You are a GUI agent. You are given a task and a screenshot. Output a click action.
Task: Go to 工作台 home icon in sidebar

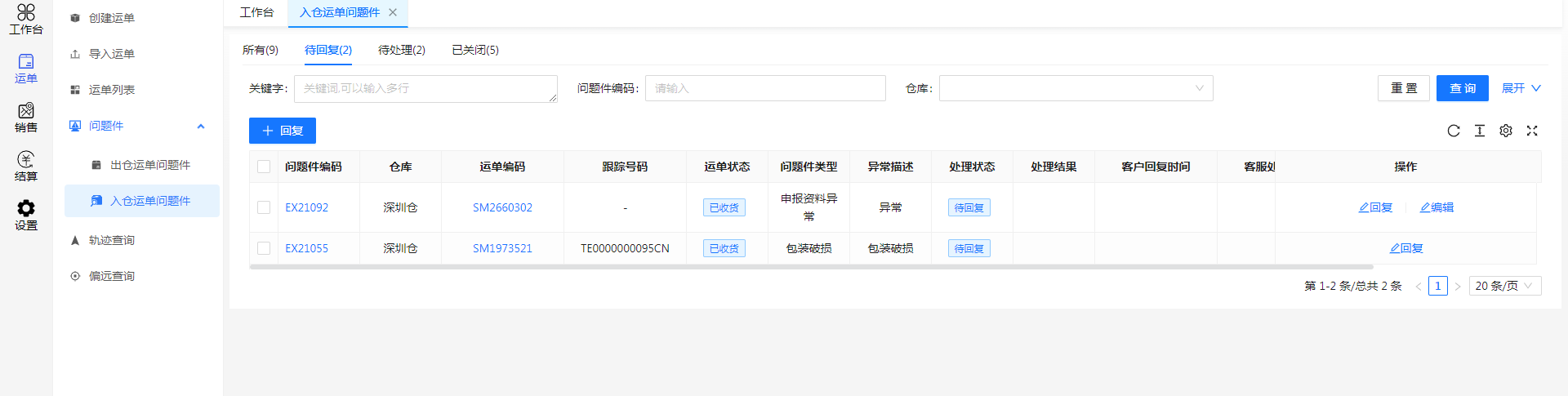point(26,19)
